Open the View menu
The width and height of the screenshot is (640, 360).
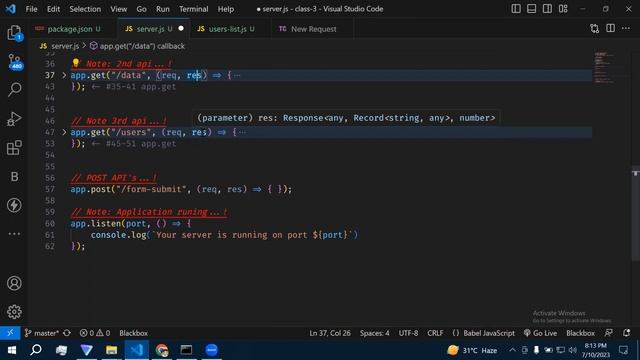click(x=118, y=9)
